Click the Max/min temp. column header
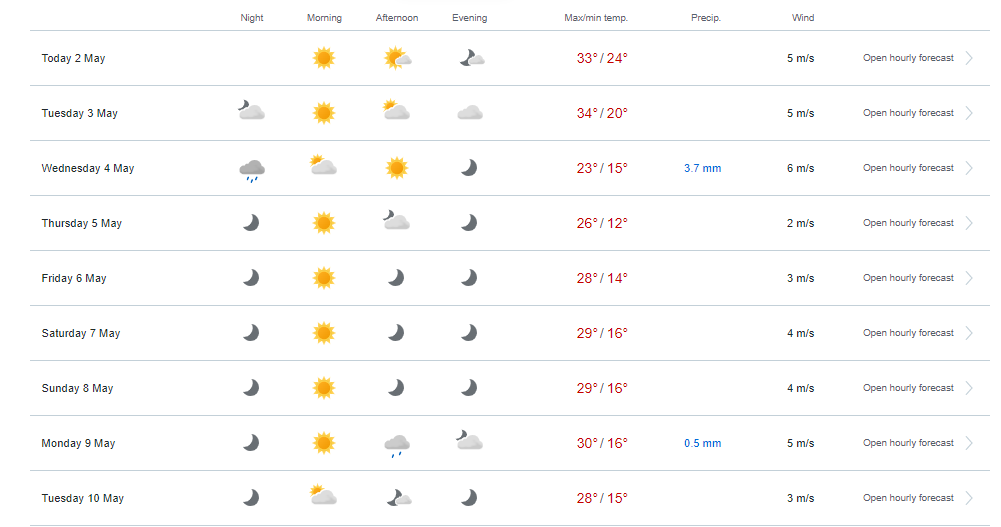This screenshot has width=1001, height=527. pyautogui.click(x=596, y=18)
